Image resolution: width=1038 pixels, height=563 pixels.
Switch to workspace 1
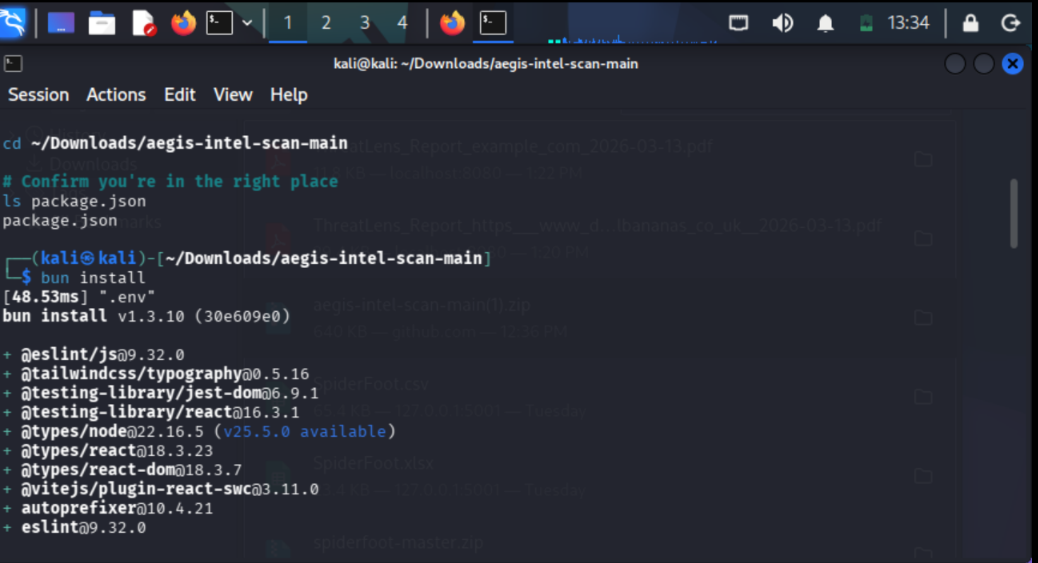pyautogui.click(x=287, y=23)
